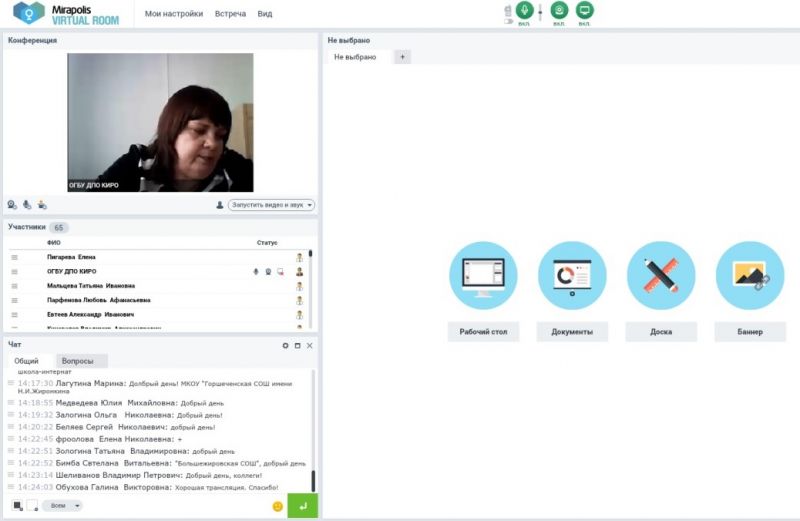Click the gray walkie-talkie icon in top bar
Viewport: 800px width, 521px height.
click(x=508, y=10)
